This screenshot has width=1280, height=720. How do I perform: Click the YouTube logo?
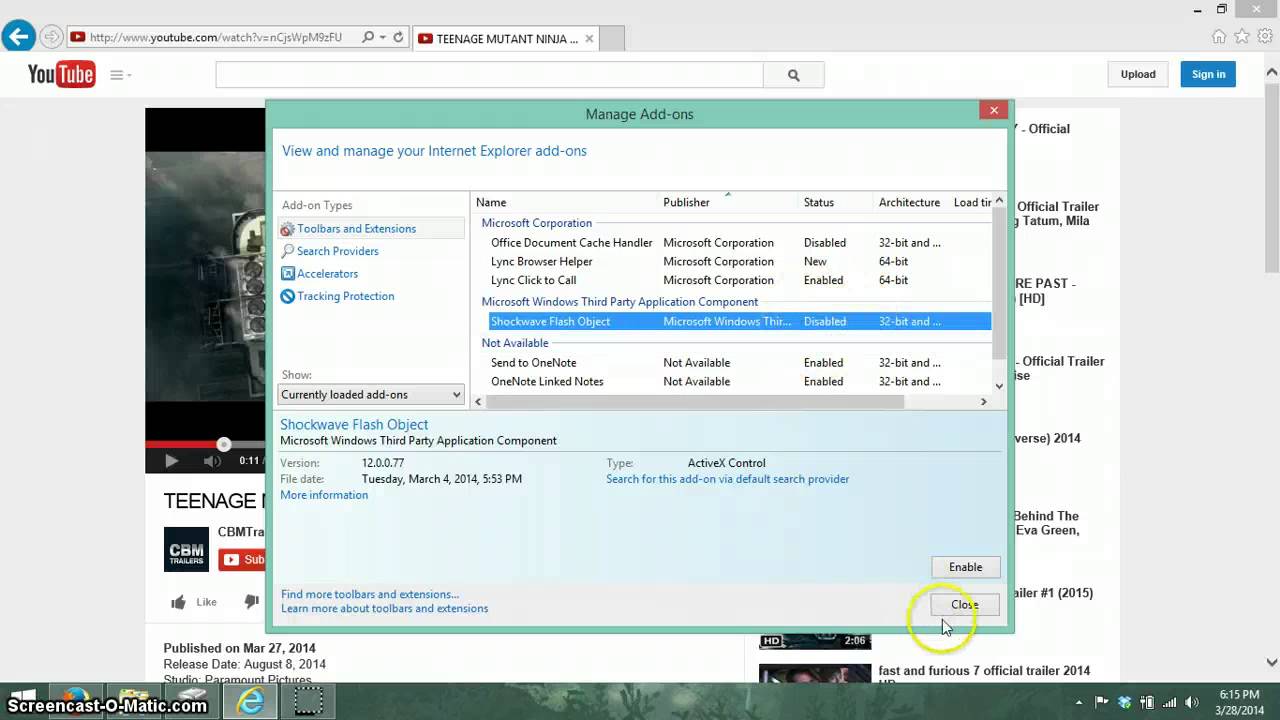tap(61, 74)
